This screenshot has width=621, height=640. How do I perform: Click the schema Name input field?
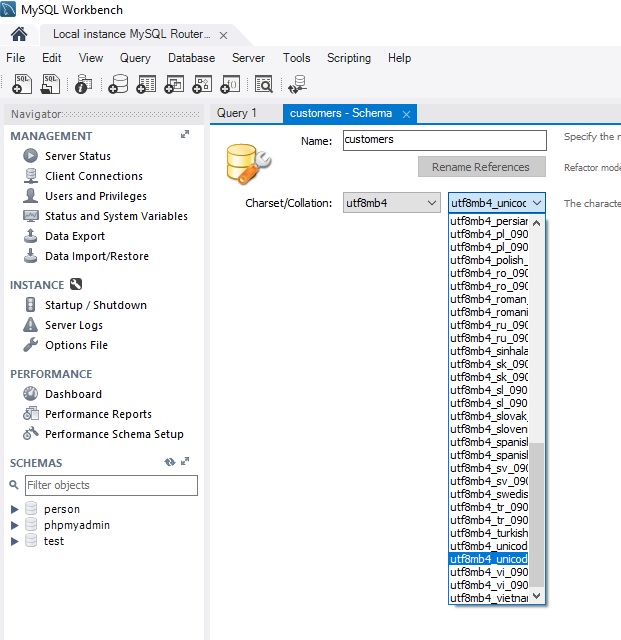click(445, 140)
